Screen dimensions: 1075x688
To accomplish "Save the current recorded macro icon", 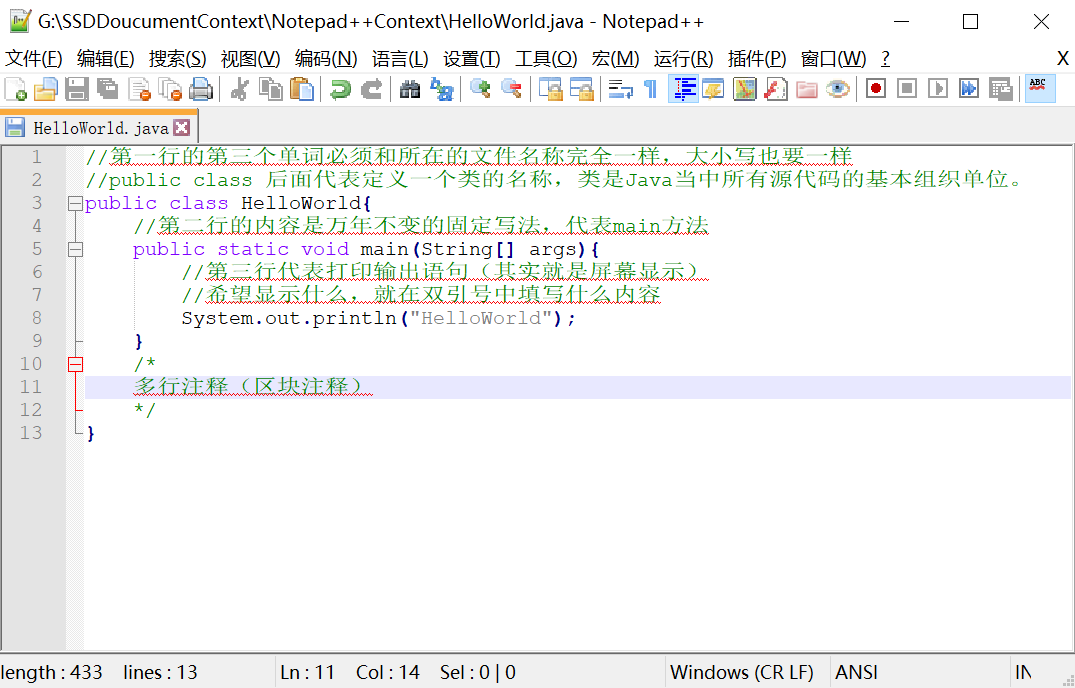I will pos(1000,89).
